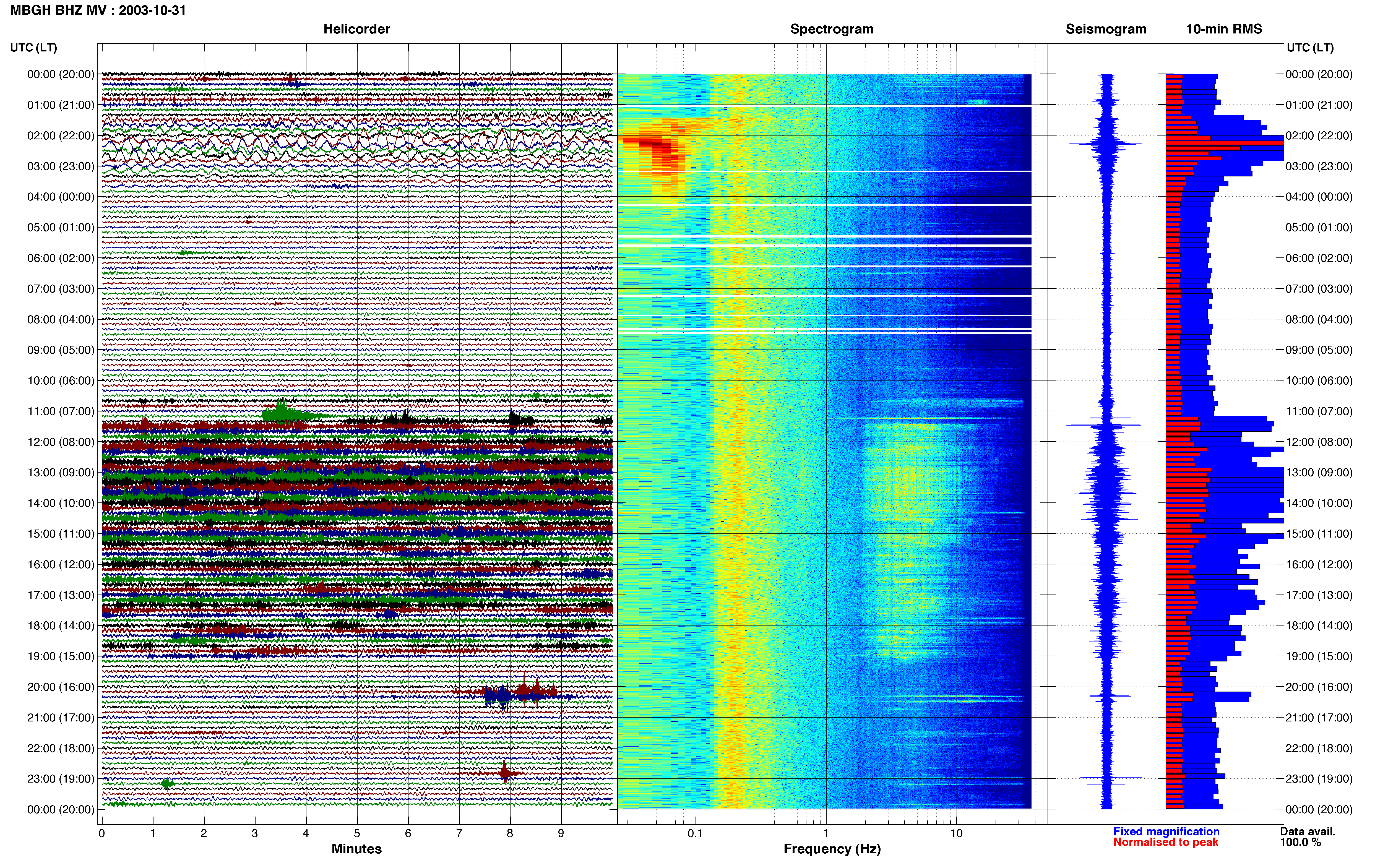The image size is (1388, 868).
Task: Click left time label '13:00 (09:00)'
Action: coord(61,473)
